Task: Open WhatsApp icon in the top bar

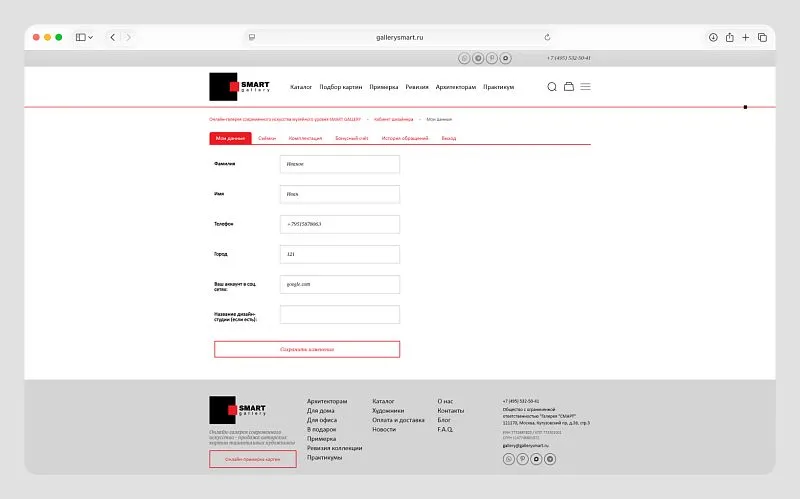Action: point(464,58)
